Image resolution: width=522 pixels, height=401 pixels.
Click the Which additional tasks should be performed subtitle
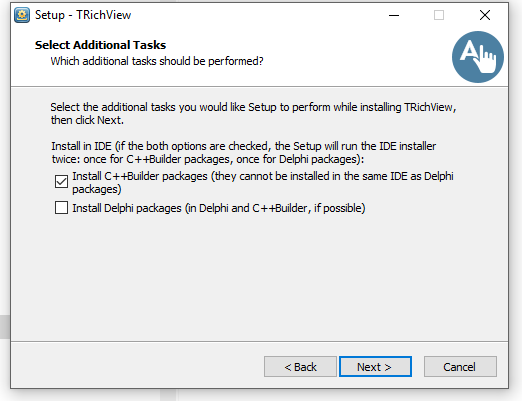point(157,61)
